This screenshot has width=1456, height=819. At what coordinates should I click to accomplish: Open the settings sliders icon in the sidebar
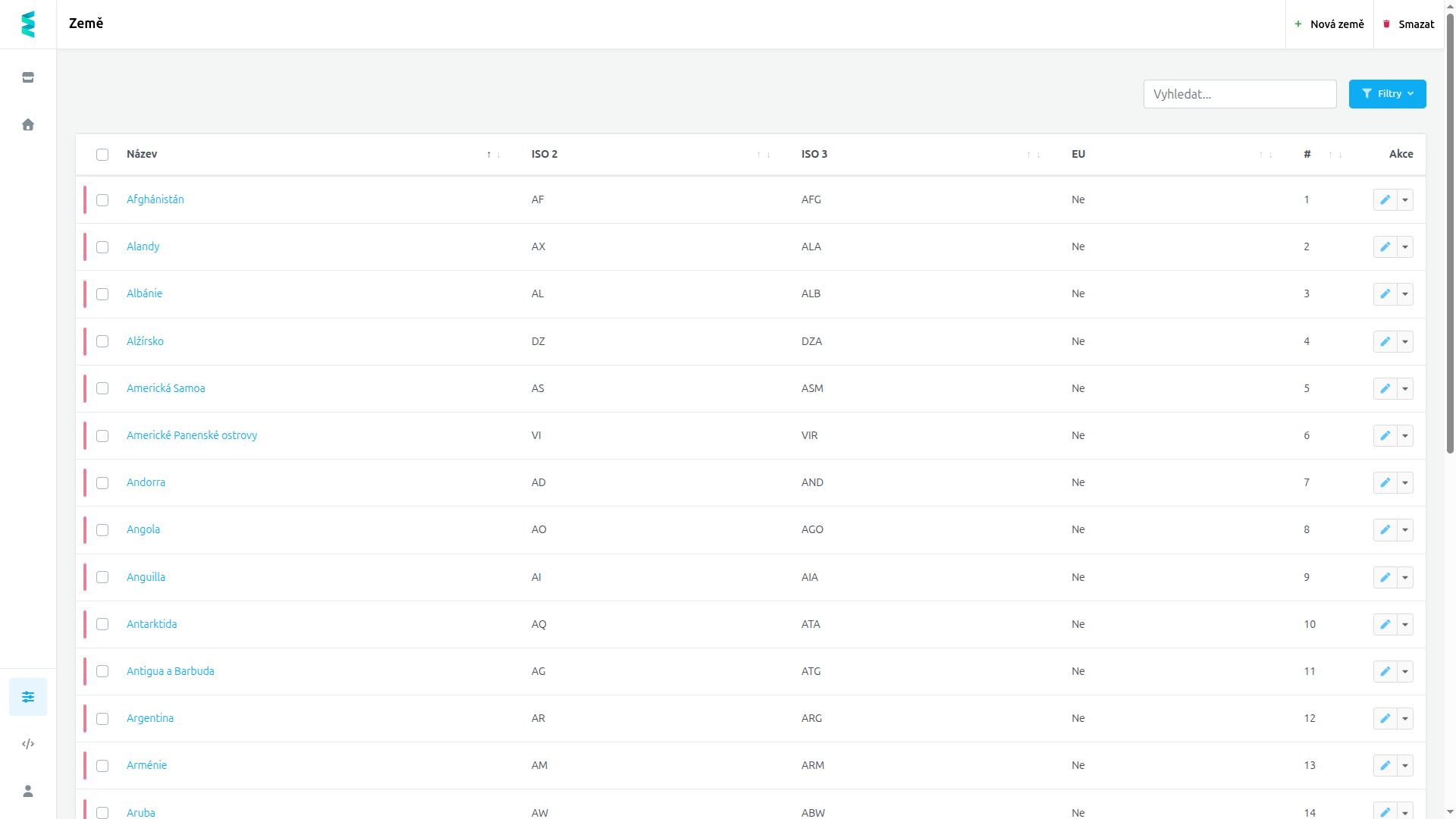28,697
